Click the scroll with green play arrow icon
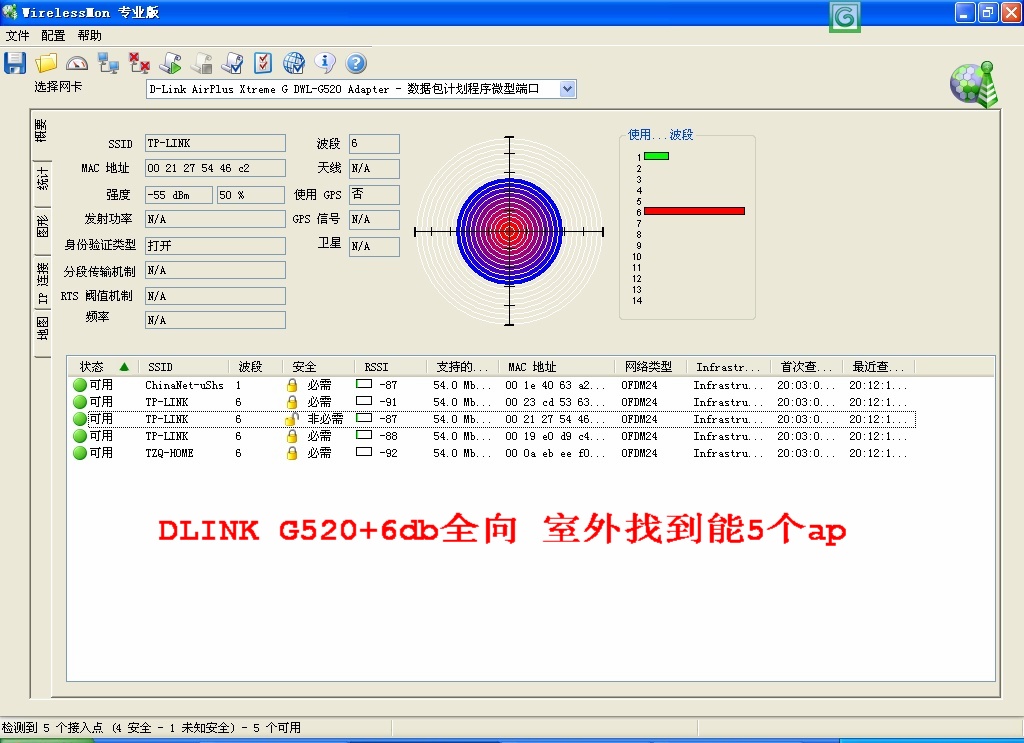1024x743 pixels. [x=170, y=63]
